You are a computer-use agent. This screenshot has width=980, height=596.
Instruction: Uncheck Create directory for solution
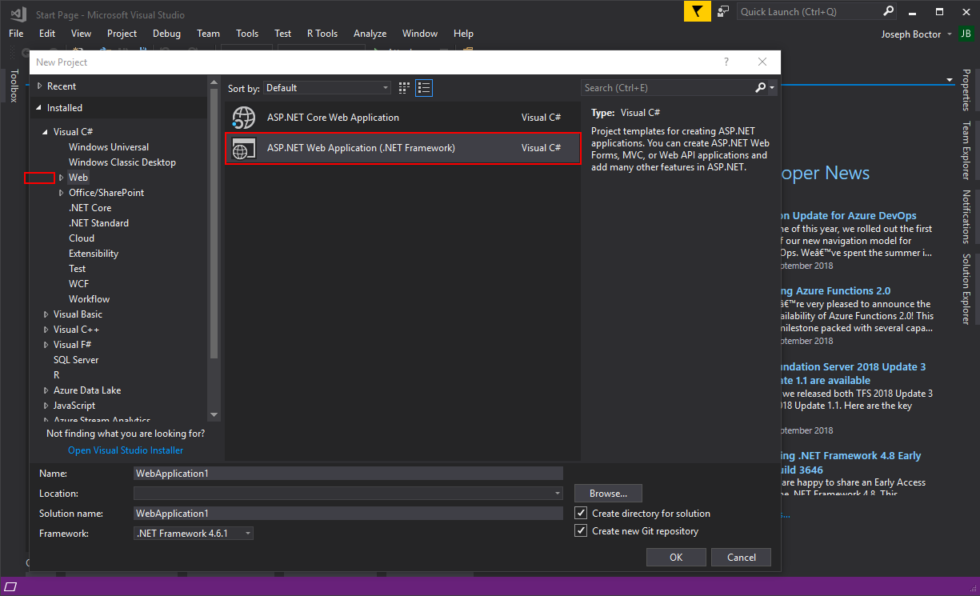click(581, 513)
